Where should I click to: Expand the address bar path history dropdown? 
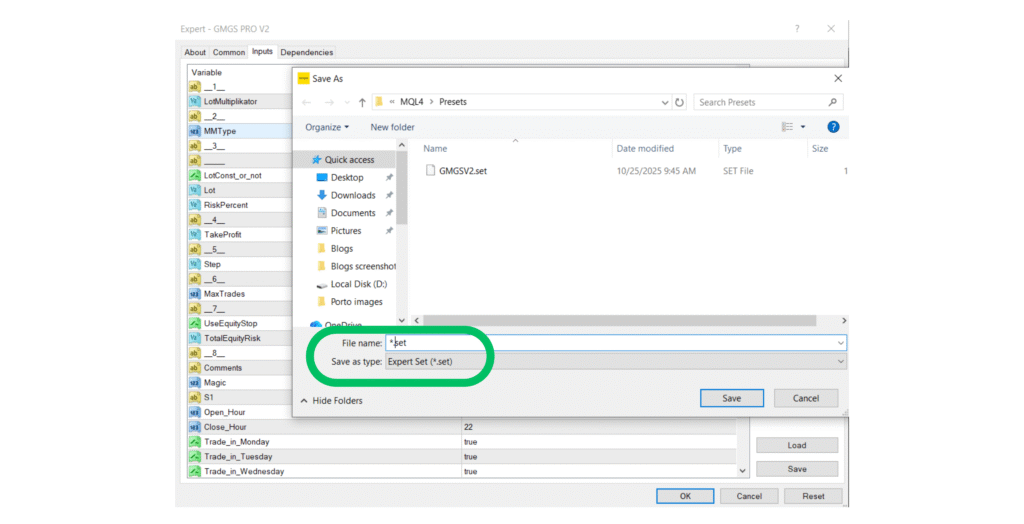click(x=666, y=102)
